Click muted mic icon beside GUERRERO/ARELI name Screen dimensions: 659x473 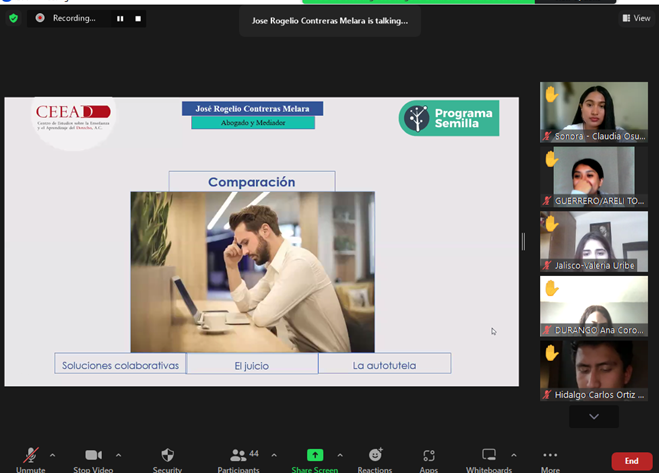click(x=547, y=201)
